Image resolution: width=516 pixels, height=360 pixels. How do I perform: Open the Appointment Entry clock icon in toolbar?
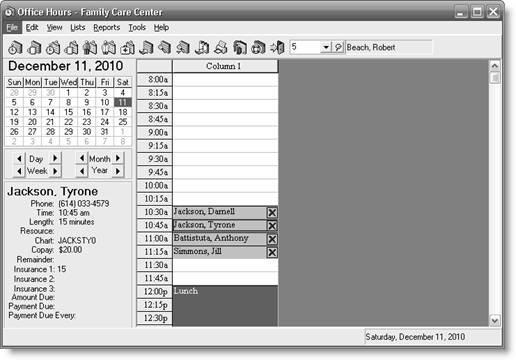click(x=15, y=47)
